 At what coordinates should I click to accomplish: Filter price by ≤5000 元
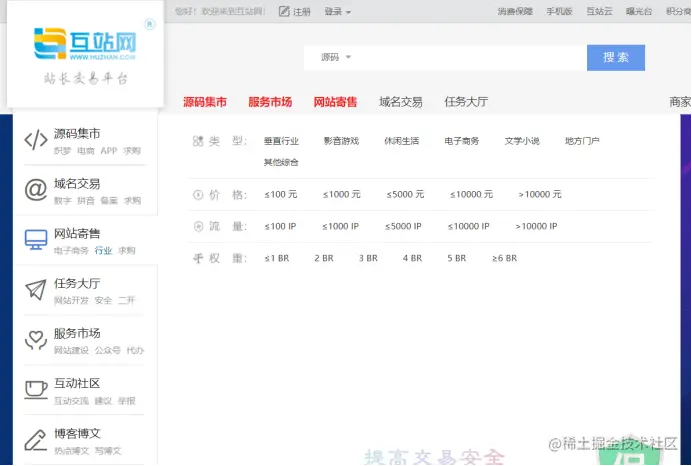(405, 195)
